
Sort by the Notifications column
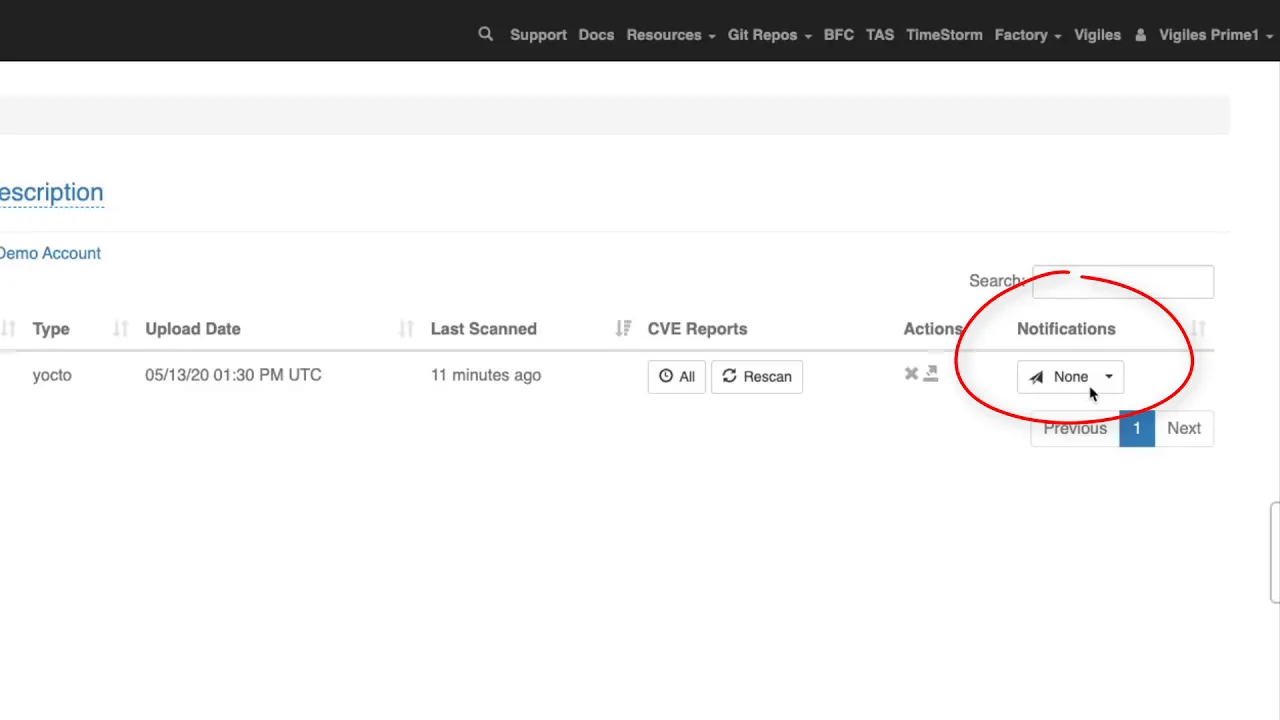[1066, 329]
